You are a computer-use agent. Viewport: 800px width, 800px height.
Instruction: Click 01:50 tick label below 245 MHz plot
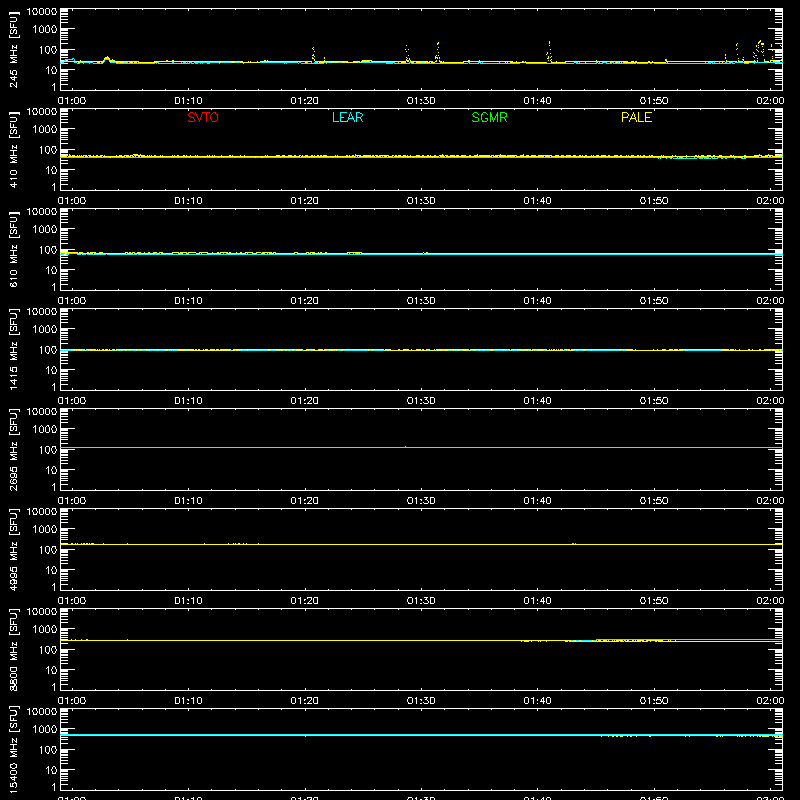pos(654,101)
